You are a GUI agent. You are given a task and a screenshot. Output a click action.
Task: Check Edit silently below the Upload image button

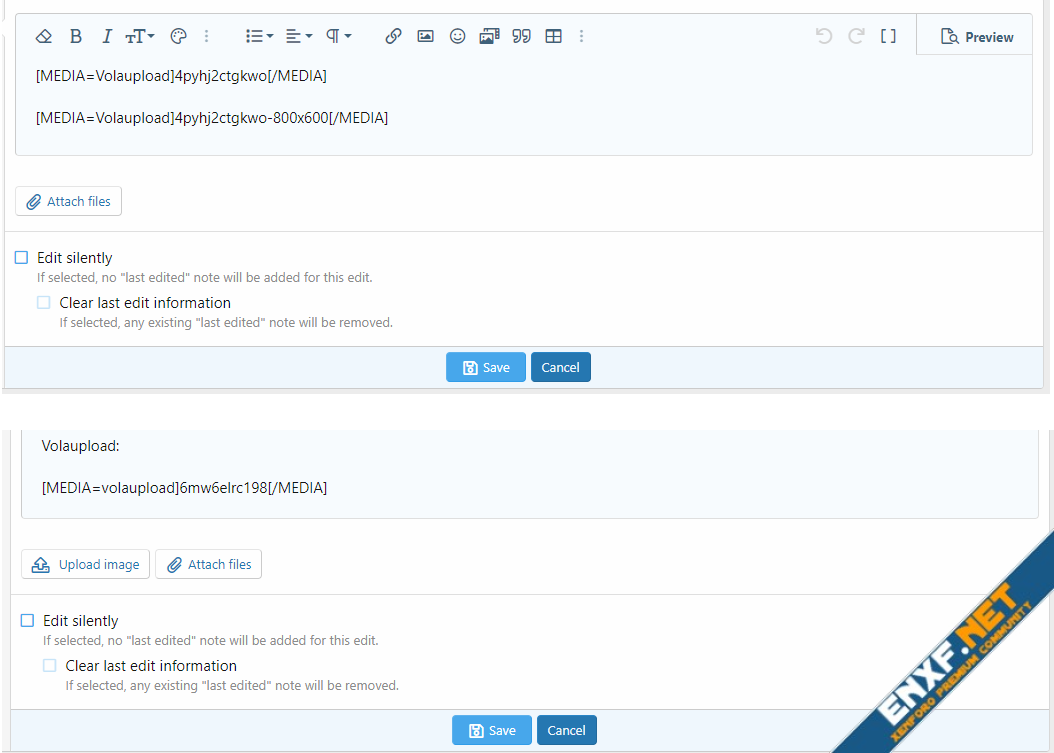(x=28, y=621)
